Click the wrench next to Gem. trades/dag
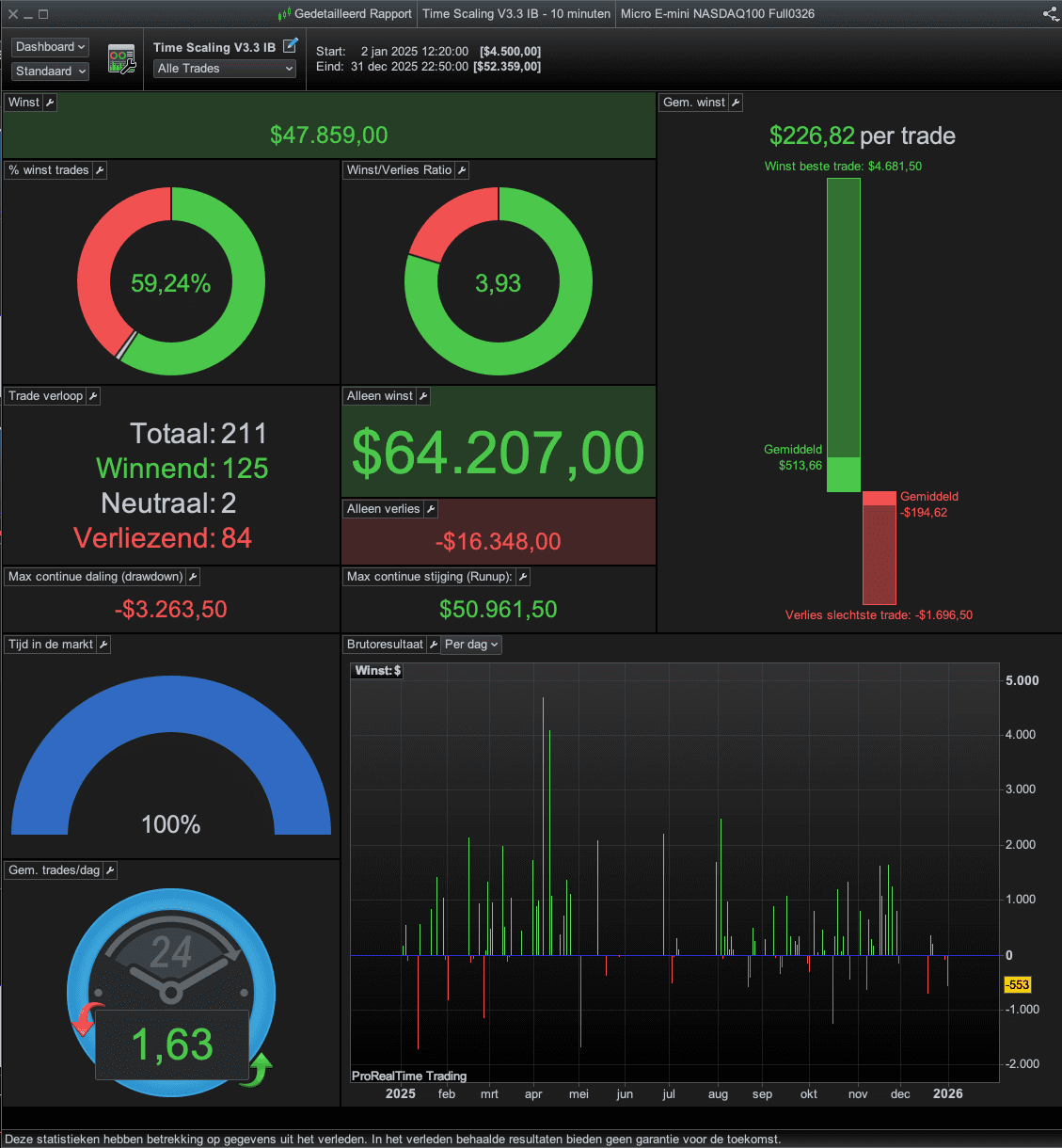This screenshot has width=1062, height=1148. (110, 870)
